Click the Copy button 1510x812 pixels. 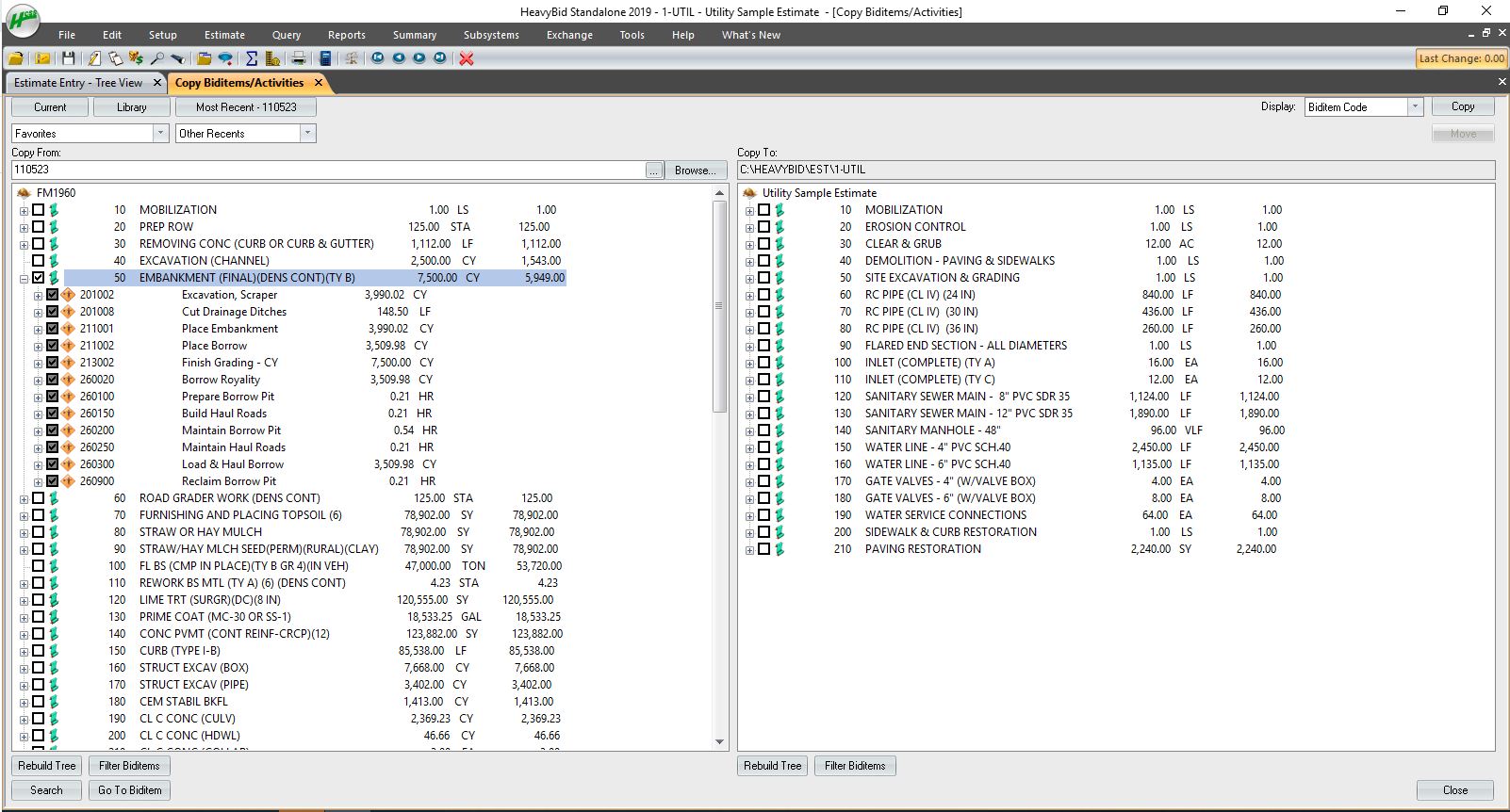1463,106
